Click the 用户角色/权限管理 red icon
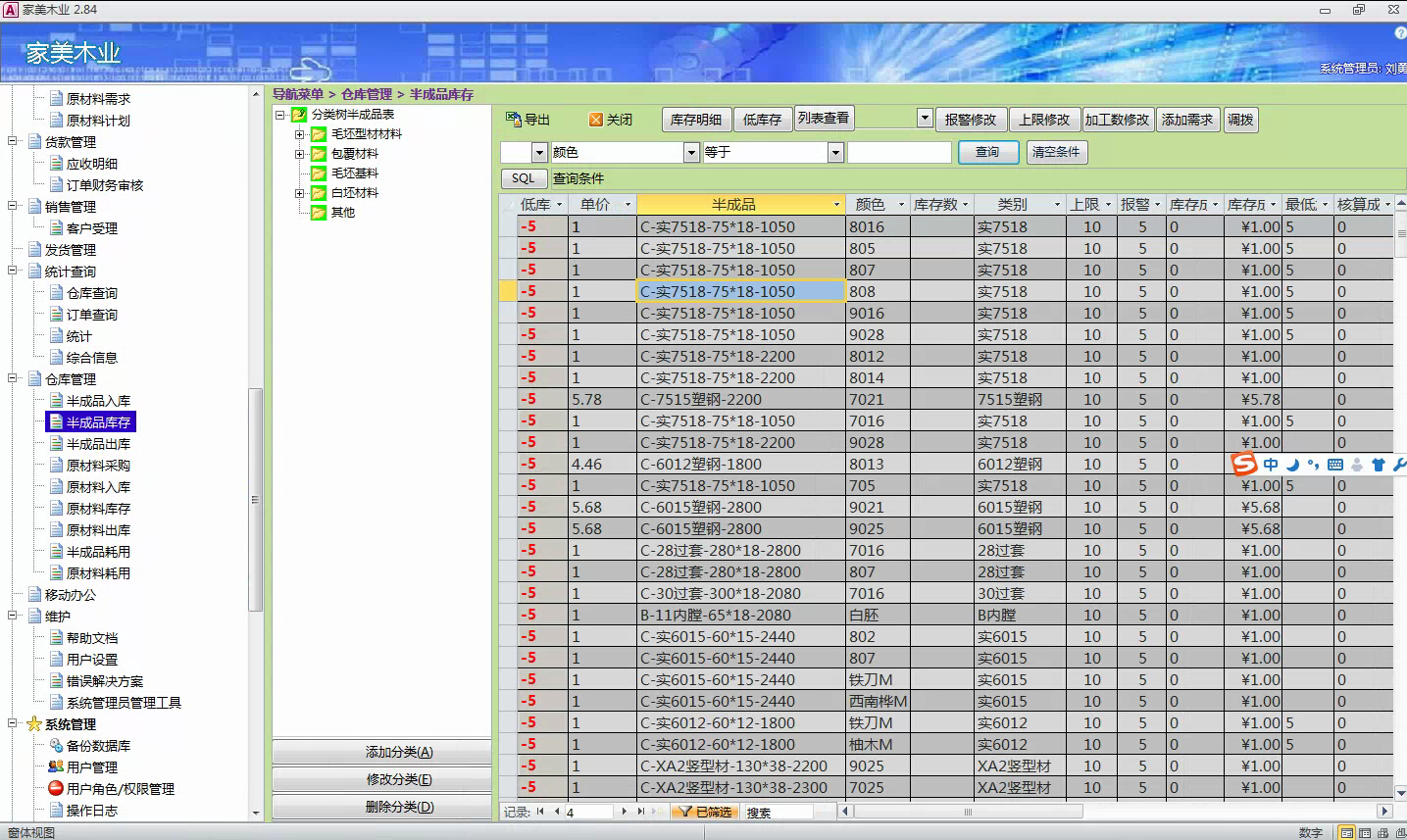The width and height of the screenshot is (1407, 840). click(x=56, y=788)
